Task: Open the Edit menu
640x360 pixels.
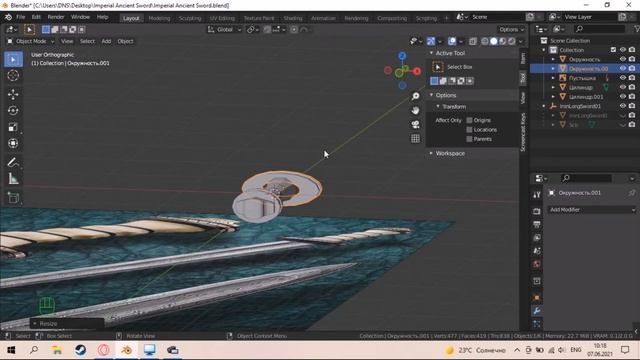Action: [36, 17]
